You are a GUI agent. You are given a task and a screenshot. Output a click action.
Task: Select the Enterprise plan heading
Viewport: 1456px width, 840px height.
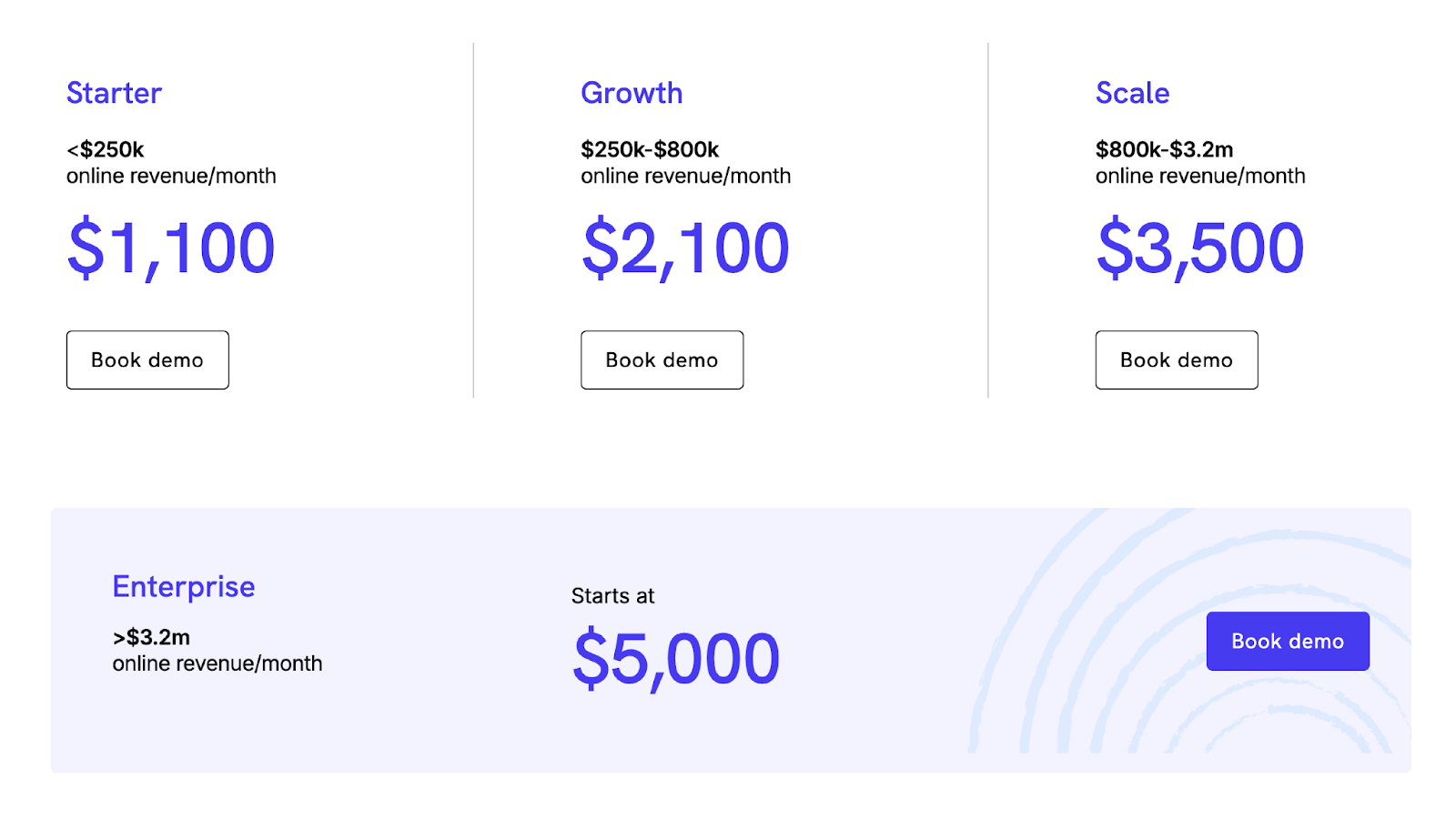[x=183, y=586]
